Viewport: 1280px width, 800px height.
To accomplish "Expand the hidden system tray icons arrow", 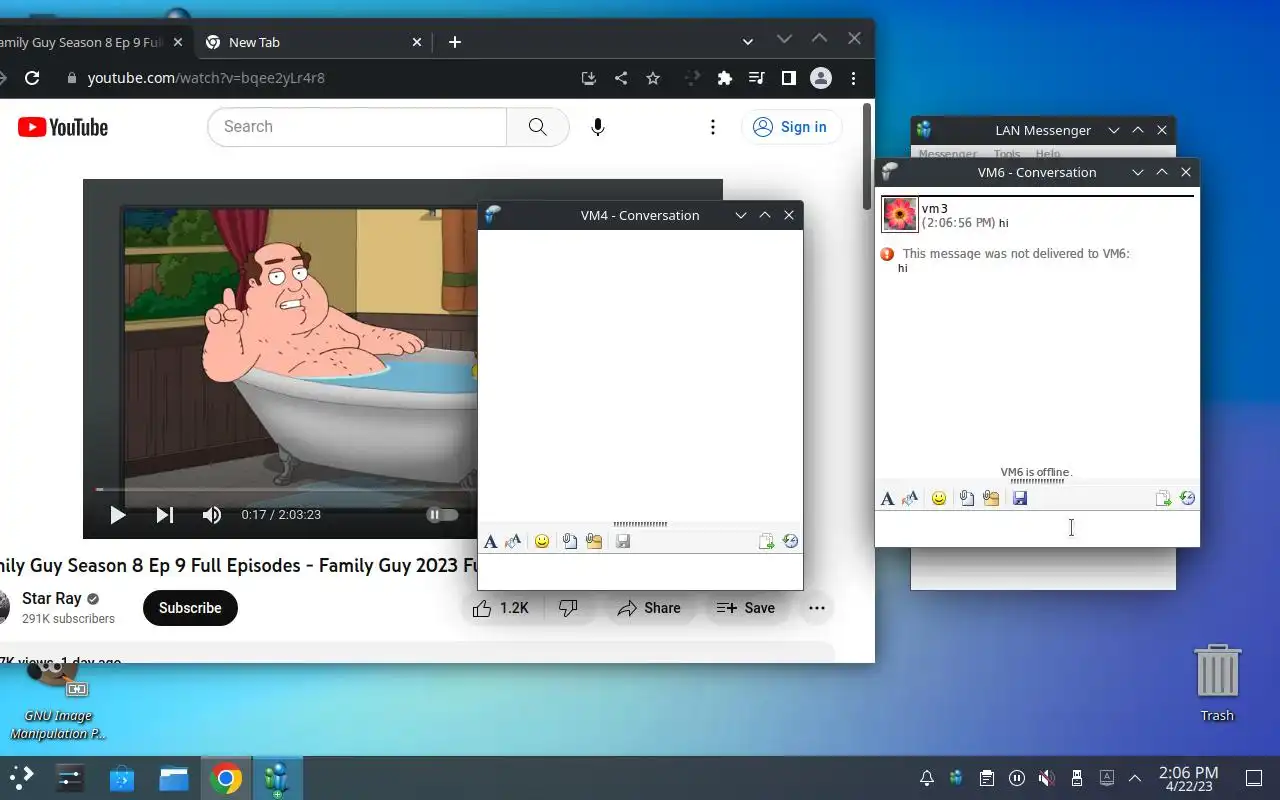I will (1135, 778).
